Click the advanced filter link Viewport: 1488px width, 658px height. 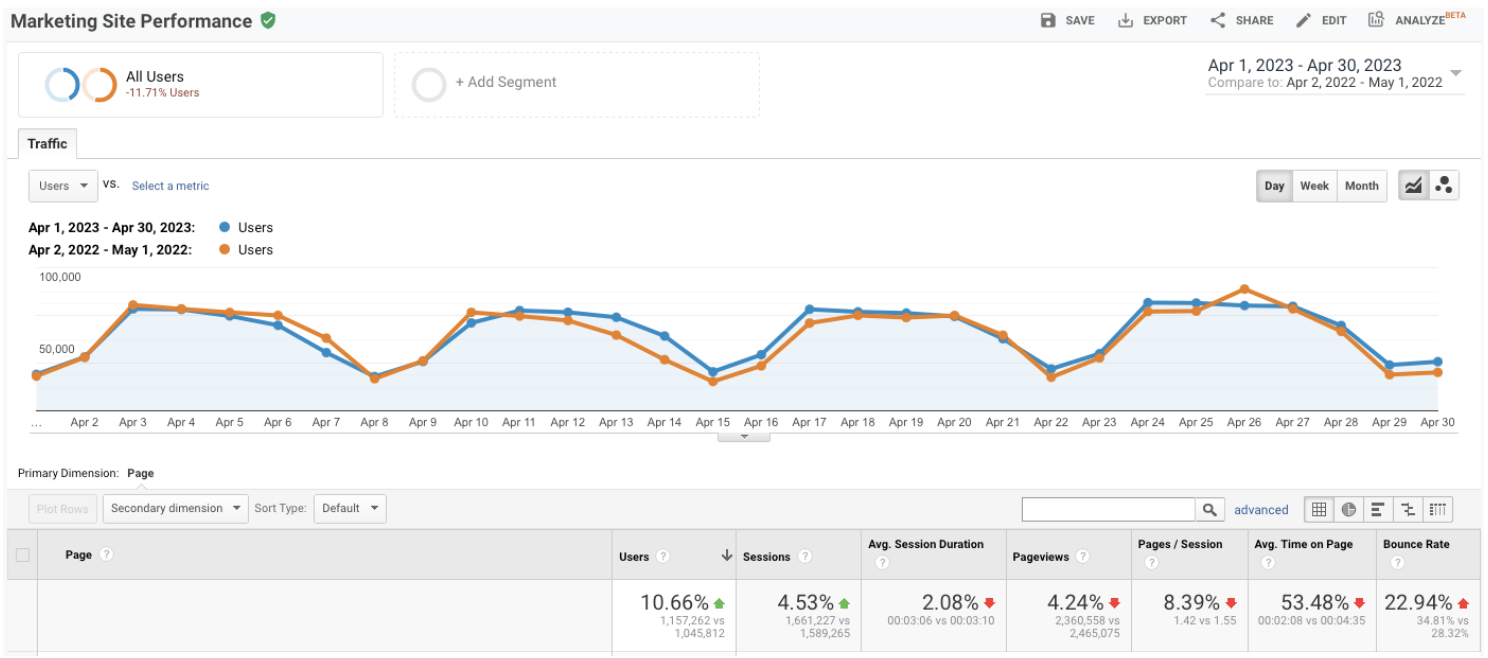(1260, 510)
